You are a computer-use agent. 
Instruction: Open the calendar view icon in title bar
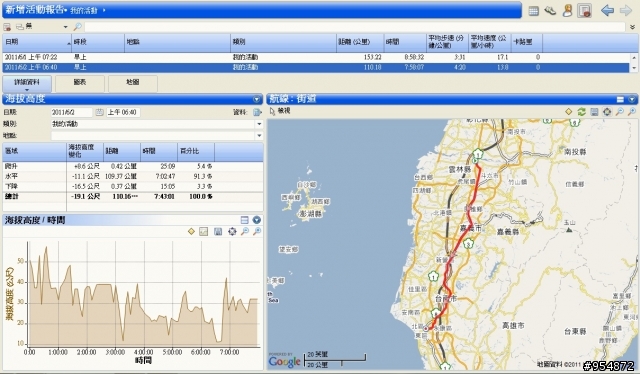coord(533,11)
